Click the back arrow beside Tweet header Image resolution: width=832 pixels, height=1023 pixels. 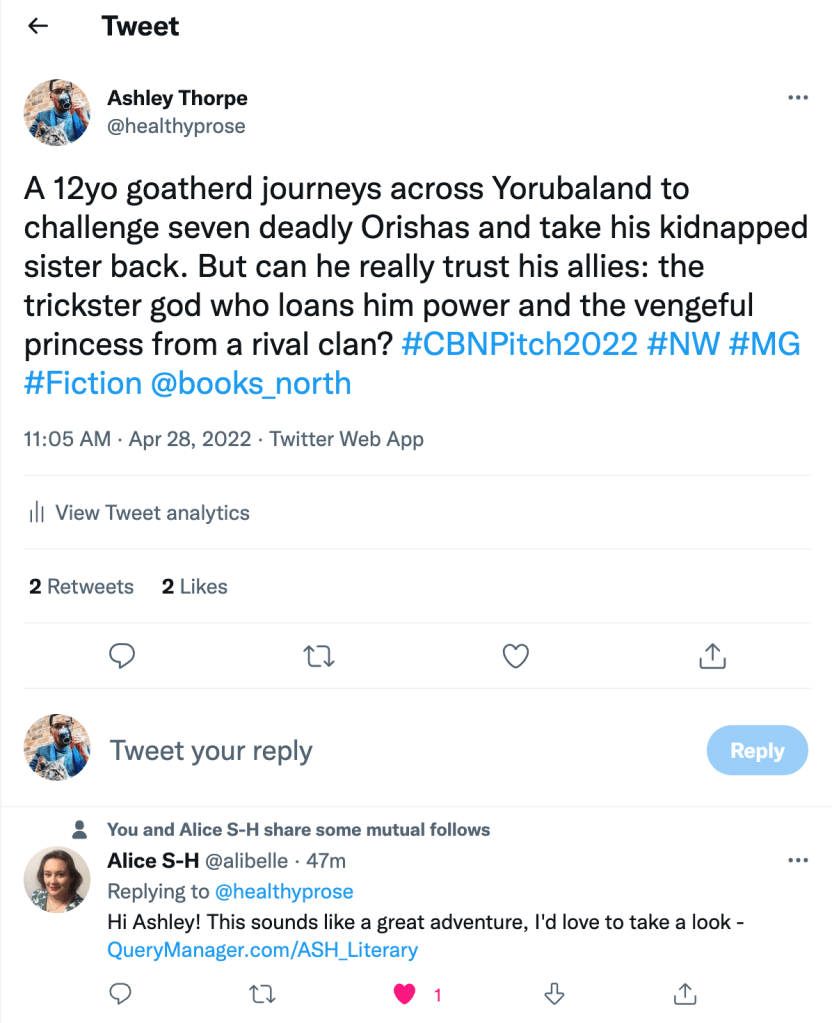(38, 27)
